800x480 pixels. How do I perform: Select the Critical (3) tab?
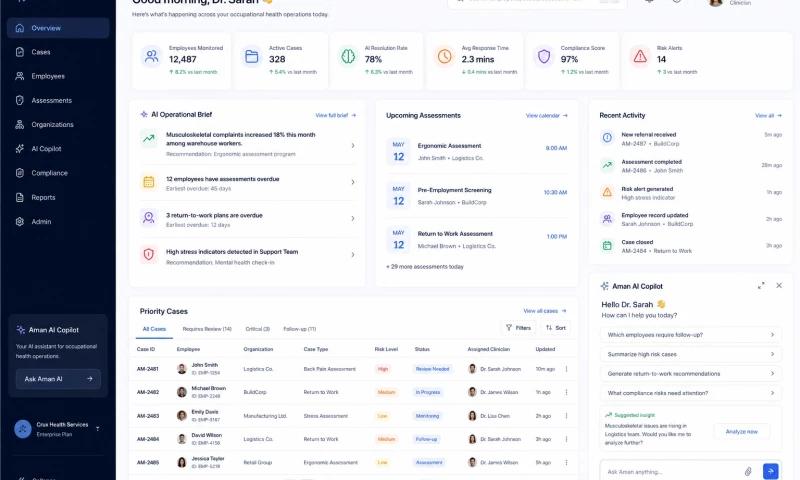pyautogui.click(x=258, y=329)
